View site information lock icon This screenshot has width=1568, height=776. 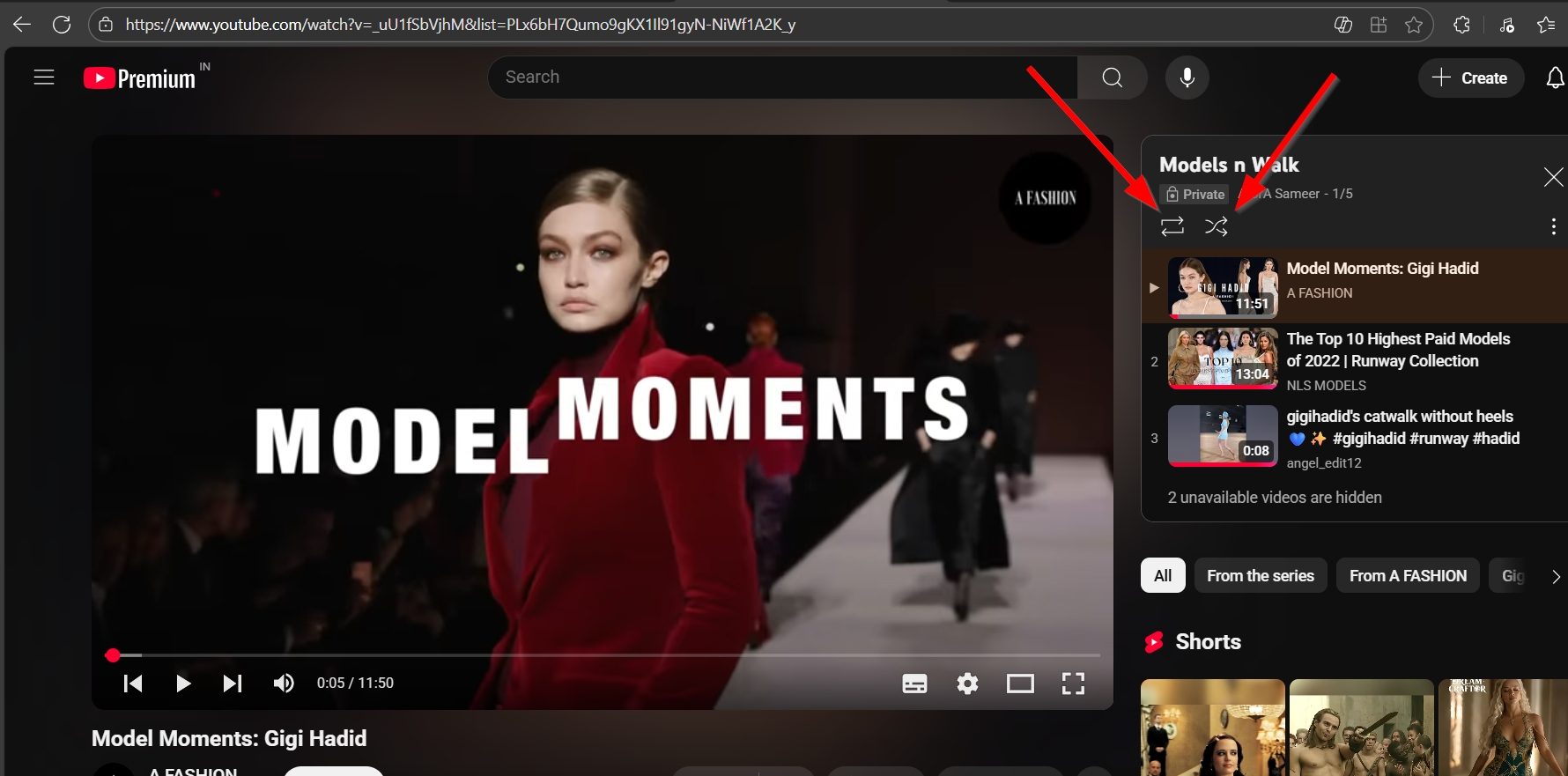click(x=106, y=25)
